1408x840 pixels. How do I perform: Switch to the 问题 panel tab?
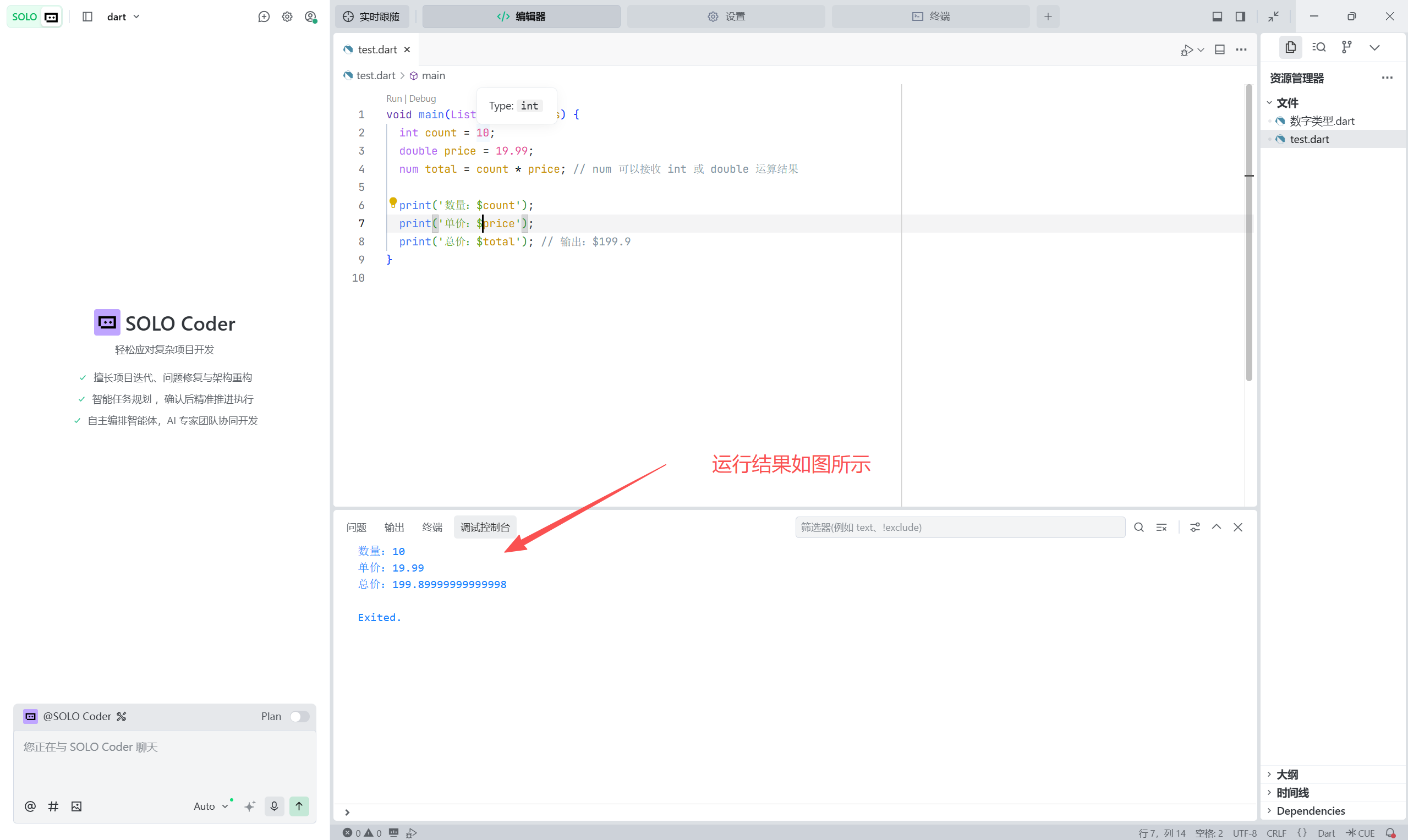coord(356,527)
